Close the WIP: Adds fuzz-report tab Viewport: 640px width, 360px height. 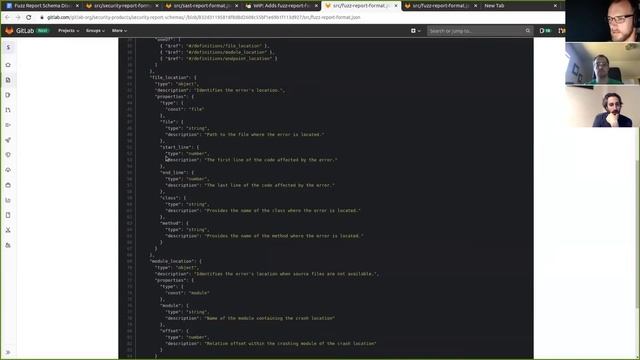click(x=316, y=6)
